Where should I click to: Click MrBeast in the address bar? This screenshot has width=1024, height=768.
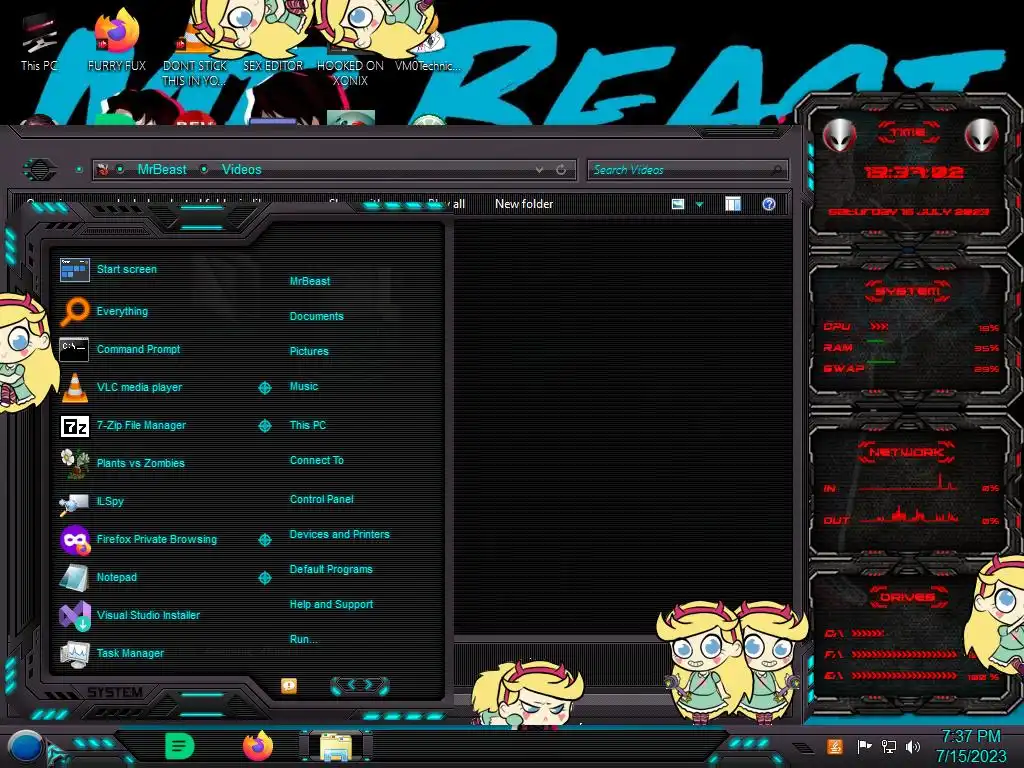[x=162, y=170]
